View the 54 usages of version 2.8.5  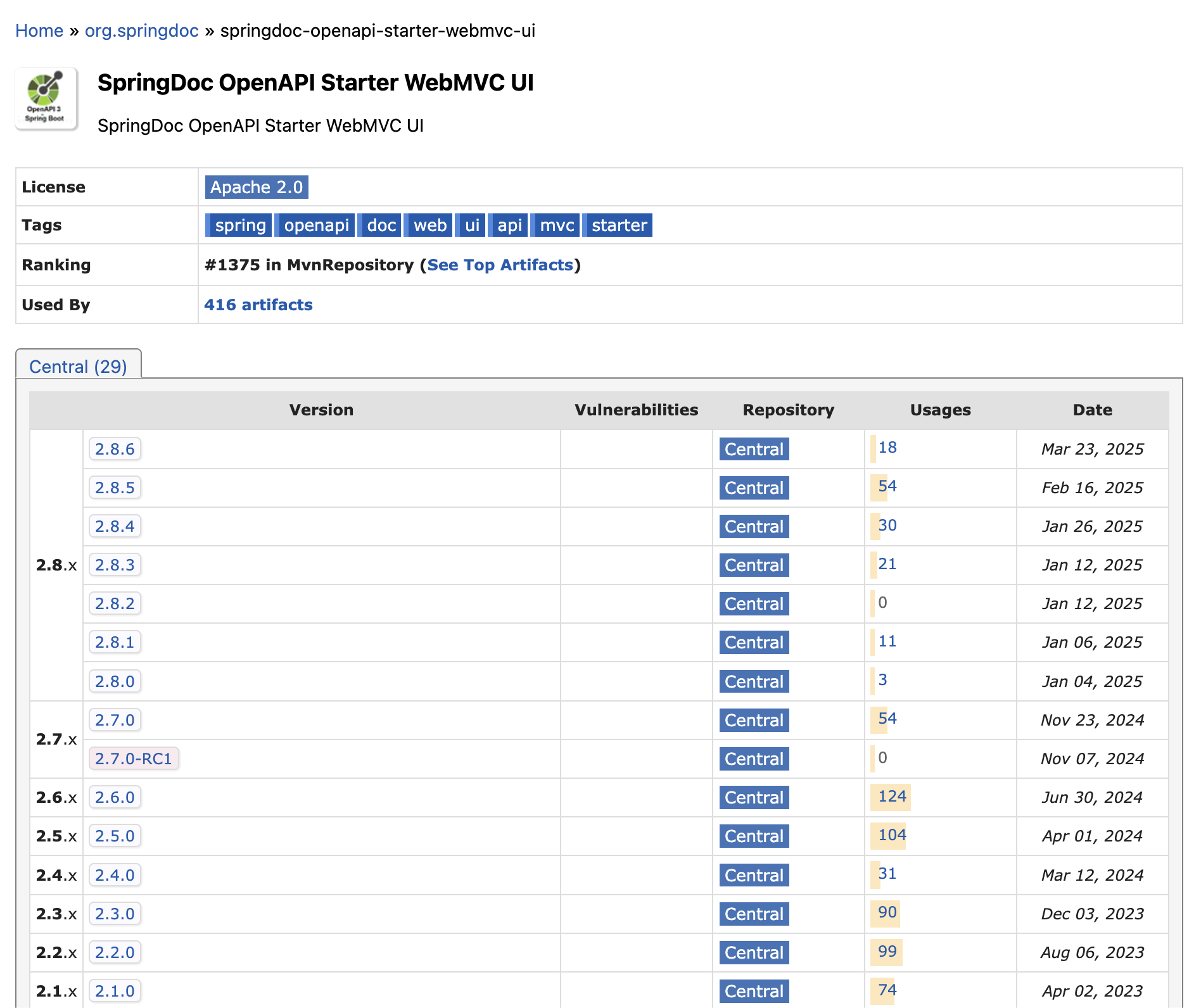(x=887, y=486)
